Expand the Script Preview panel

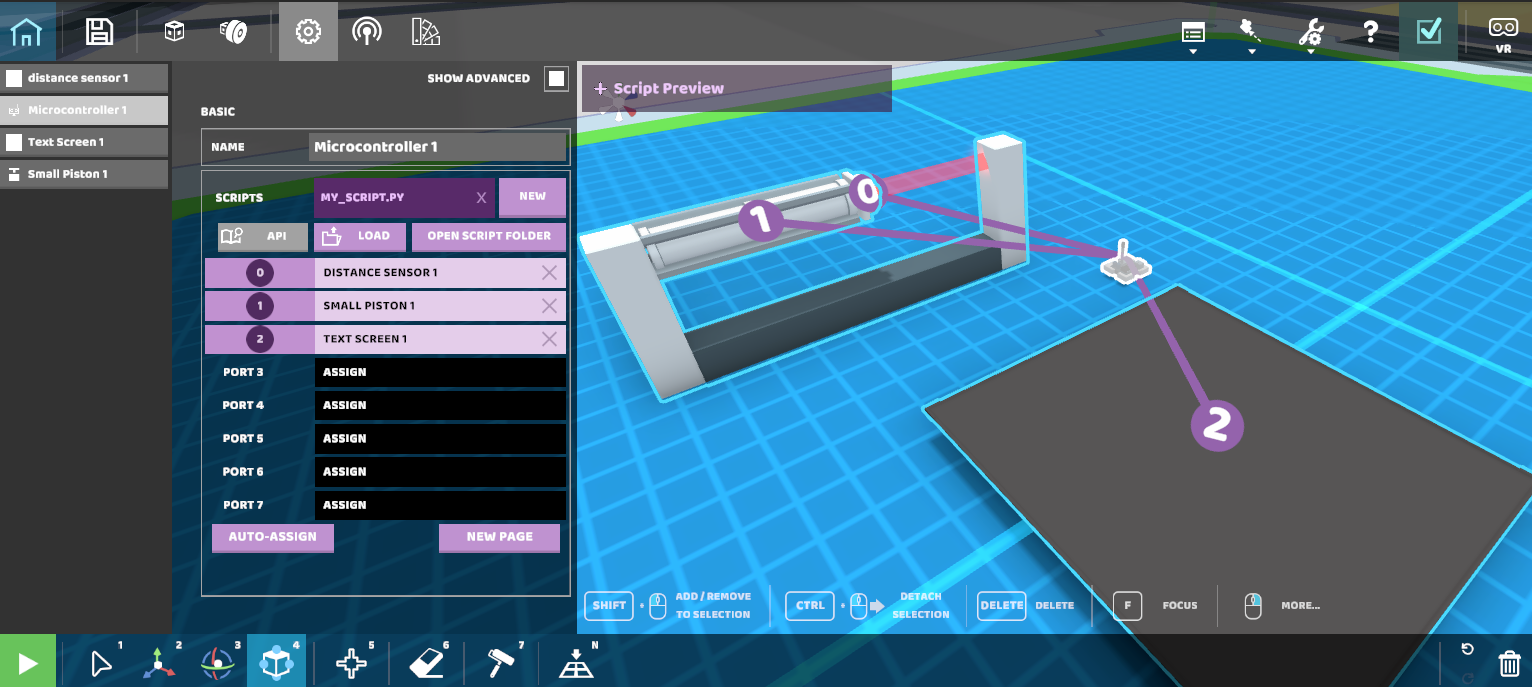coord(736,88)
